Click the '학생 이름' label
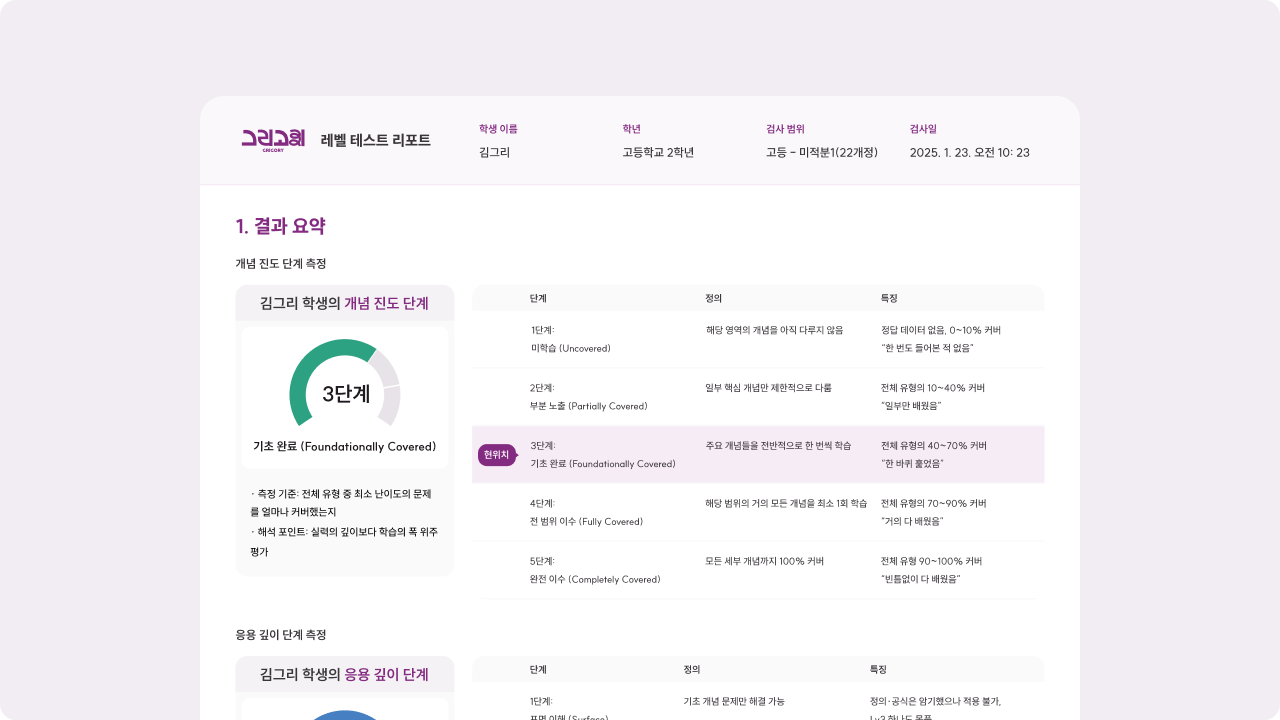This screenshot has height=720, width=1280. pos(498,129)
